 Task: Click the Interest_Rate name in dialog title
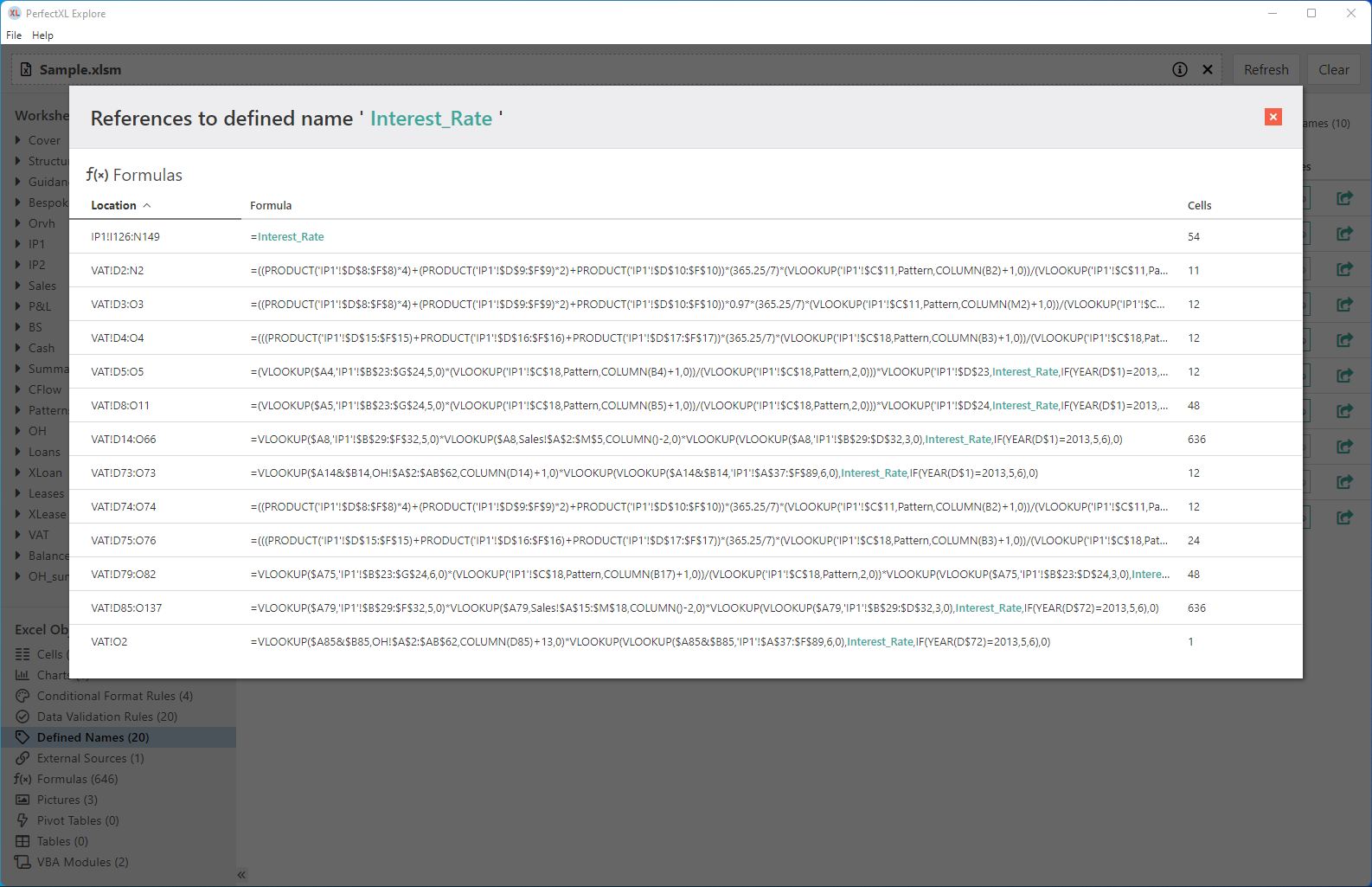pos(431,119)
